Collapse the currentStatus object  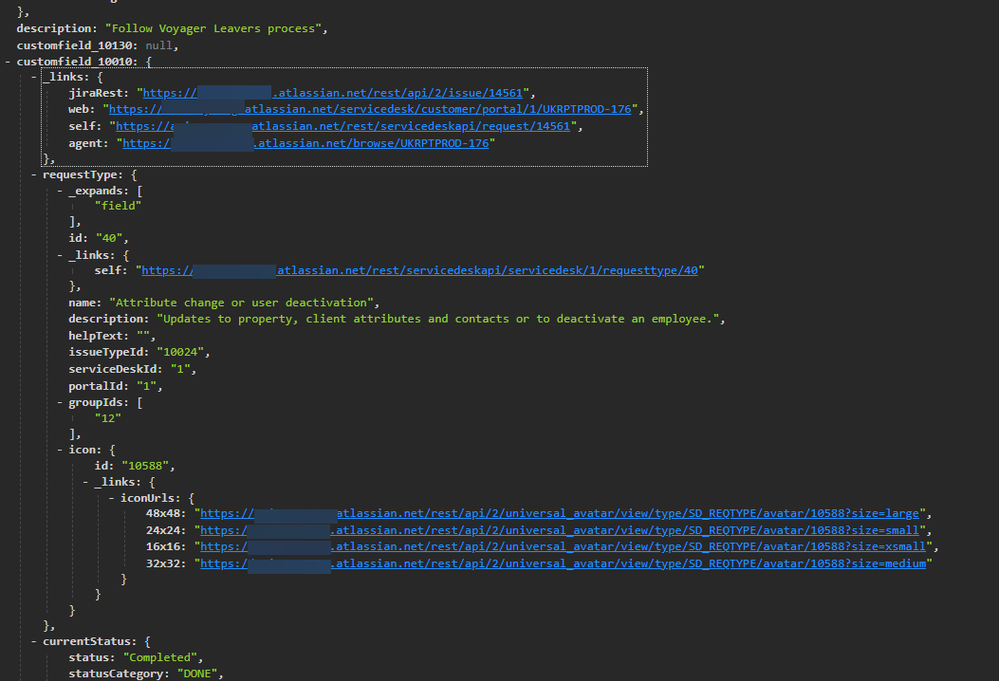point(33,642)
